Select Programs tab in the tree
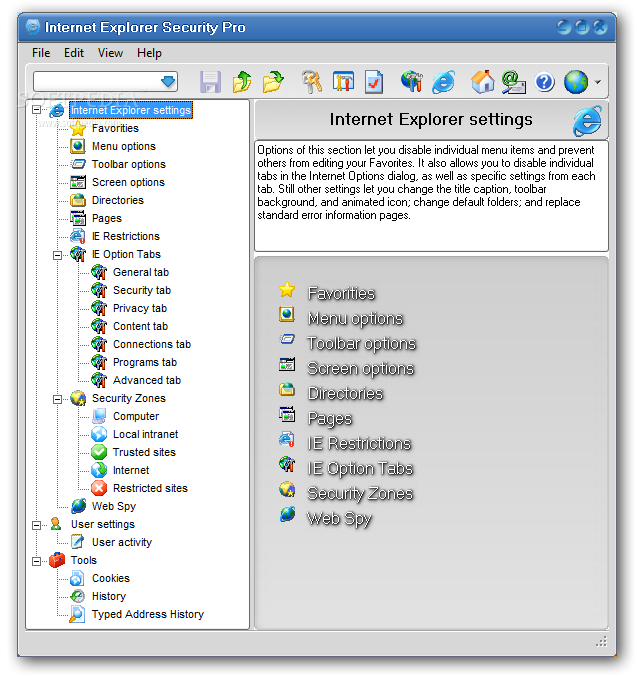637x677 pixels. 145,363
